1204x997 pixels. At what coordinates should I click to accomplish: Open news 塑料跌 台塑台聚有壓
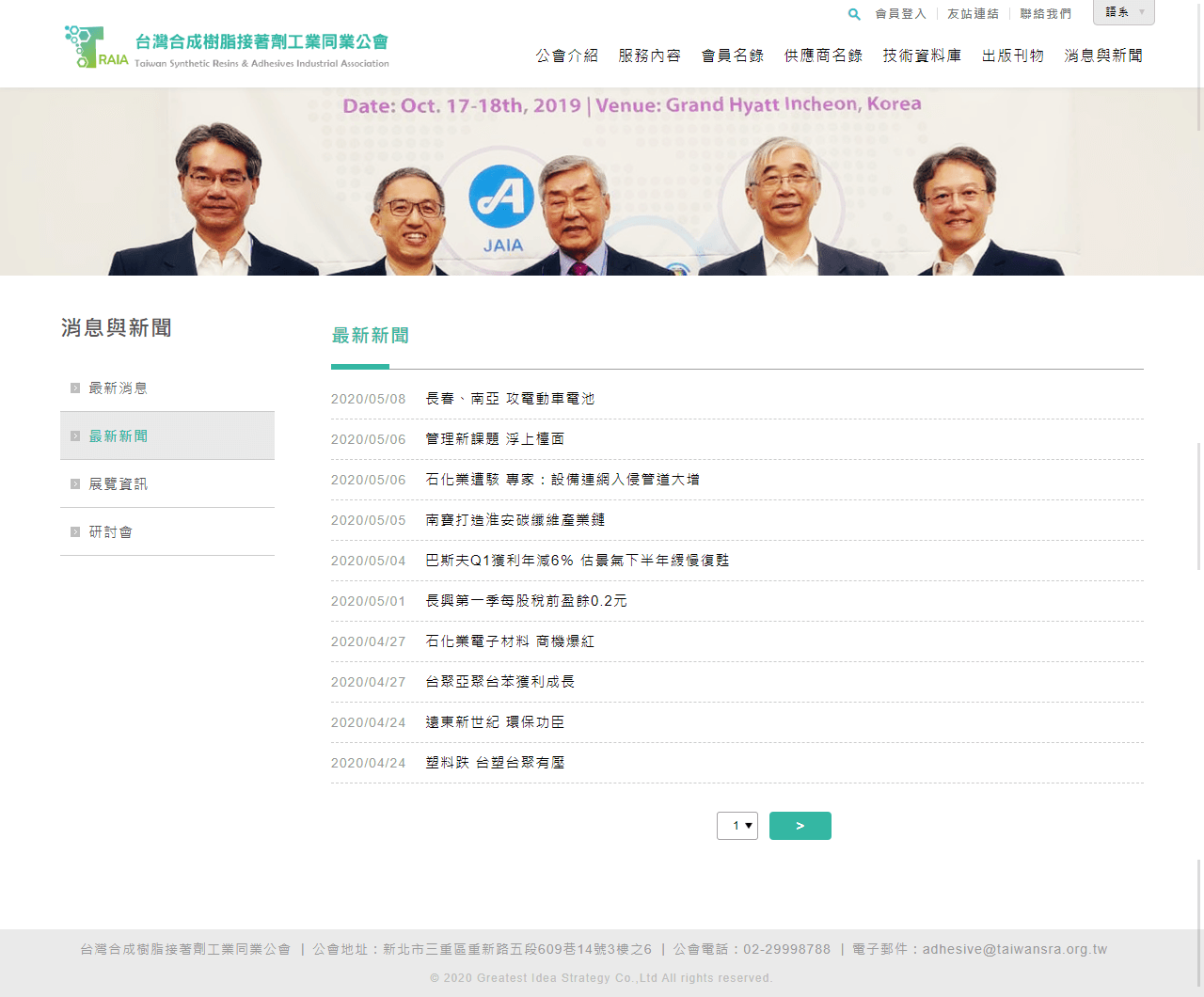[x=495, y=763]
